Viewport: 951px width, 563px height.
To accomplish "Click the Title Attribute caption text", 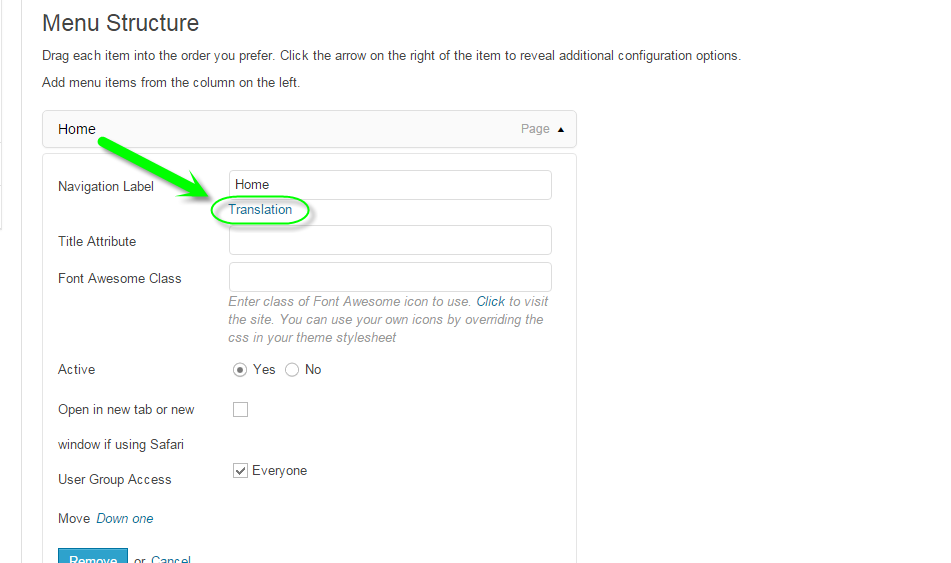I will click(97, 241).
